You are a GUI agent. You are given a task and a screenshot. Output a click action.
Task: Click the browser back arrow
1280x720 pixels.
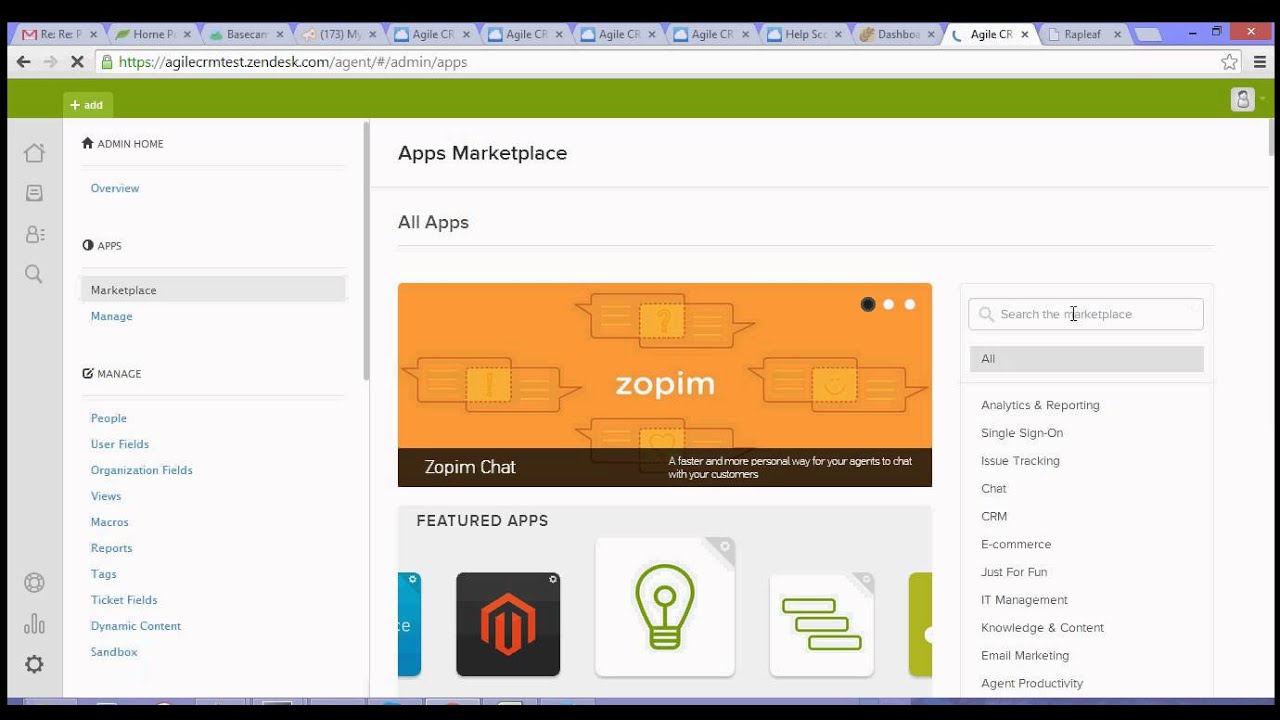(23, 62)
